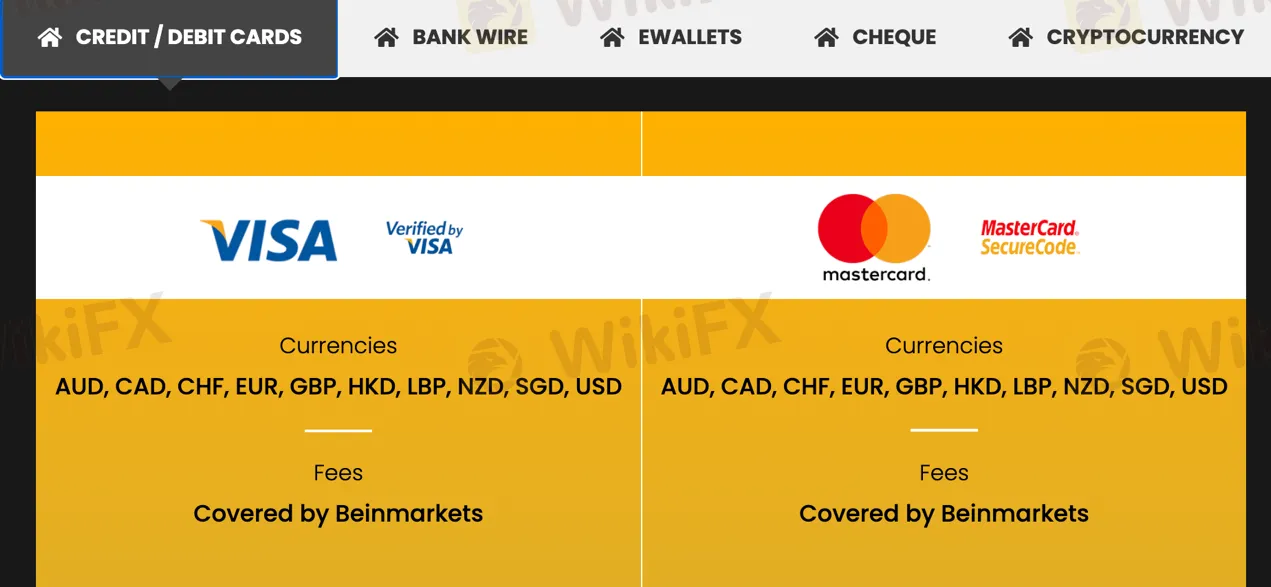Click the Fees heading in Visa column

[338, 473]
